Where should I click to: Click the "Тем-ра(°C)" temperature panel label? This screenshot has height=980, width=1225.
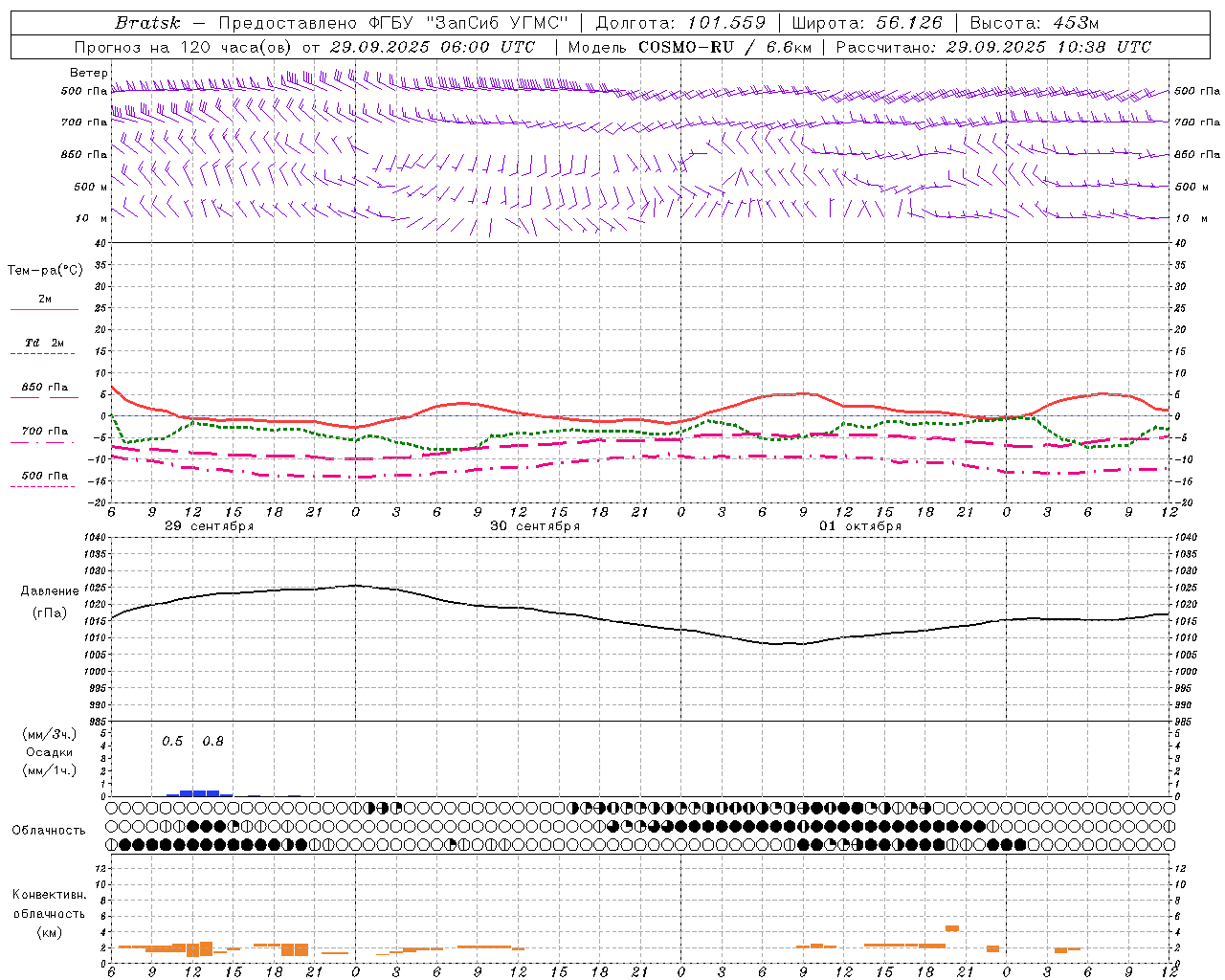click(45, 271)
